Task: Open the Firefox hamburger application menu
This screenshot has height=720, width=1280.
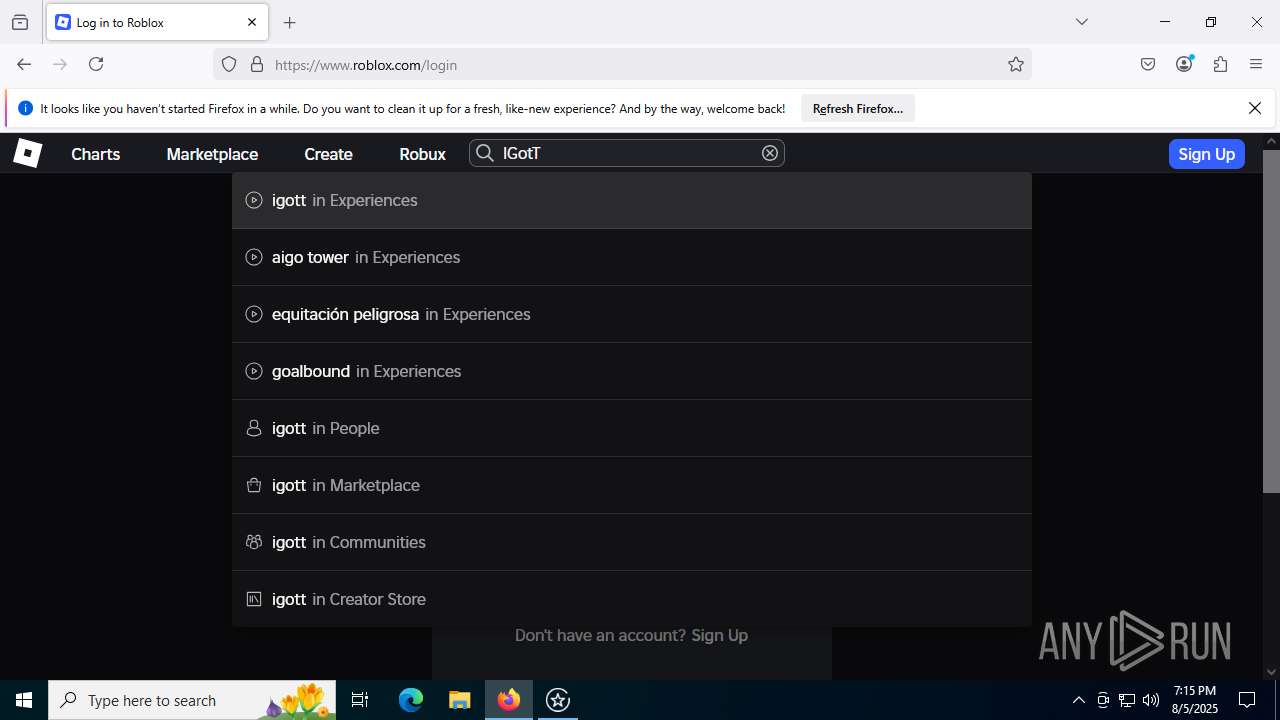Action: 1256,64
